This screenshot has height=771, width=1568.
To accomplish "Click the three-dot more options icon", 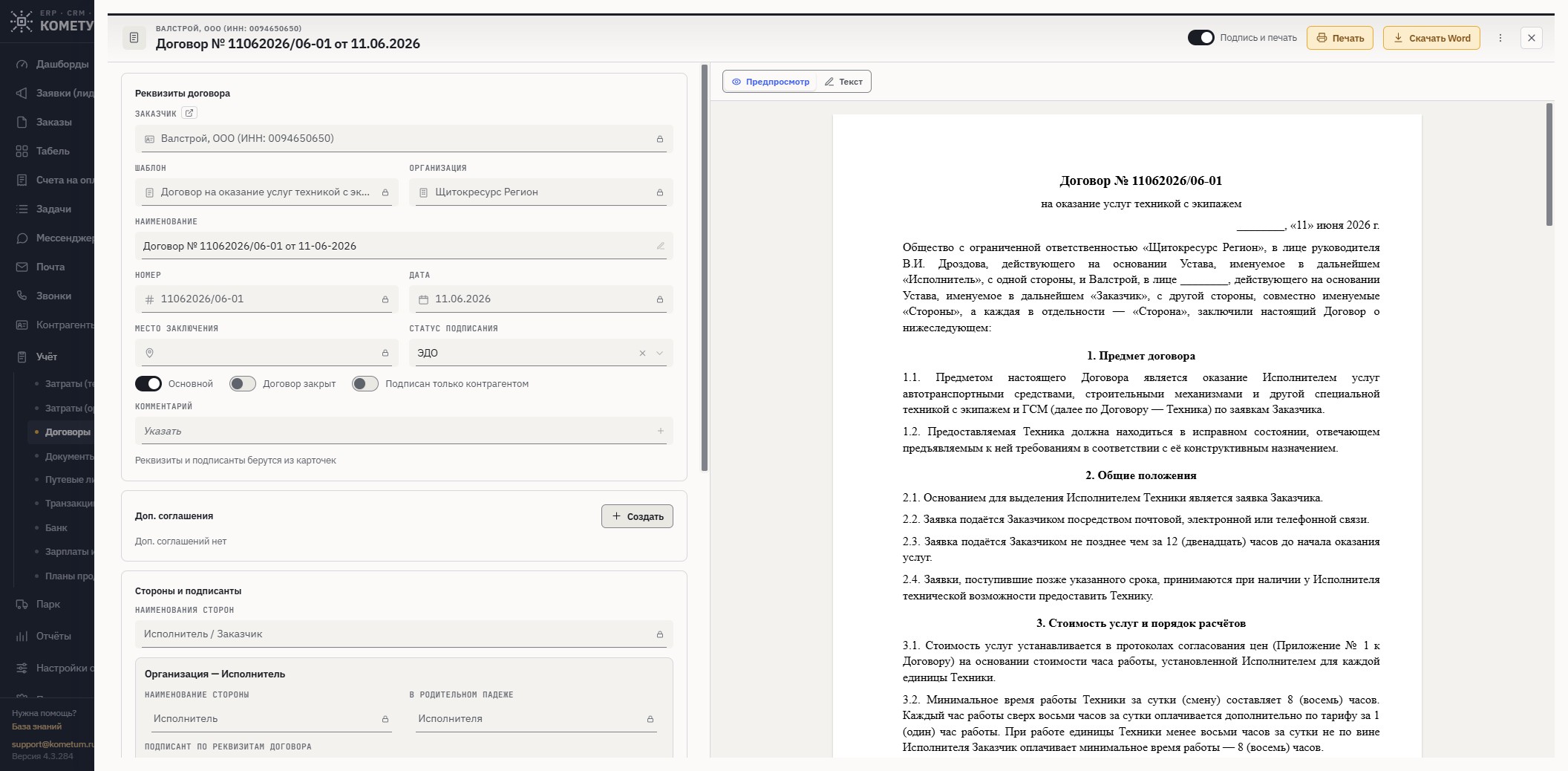I will [1500, 38].
